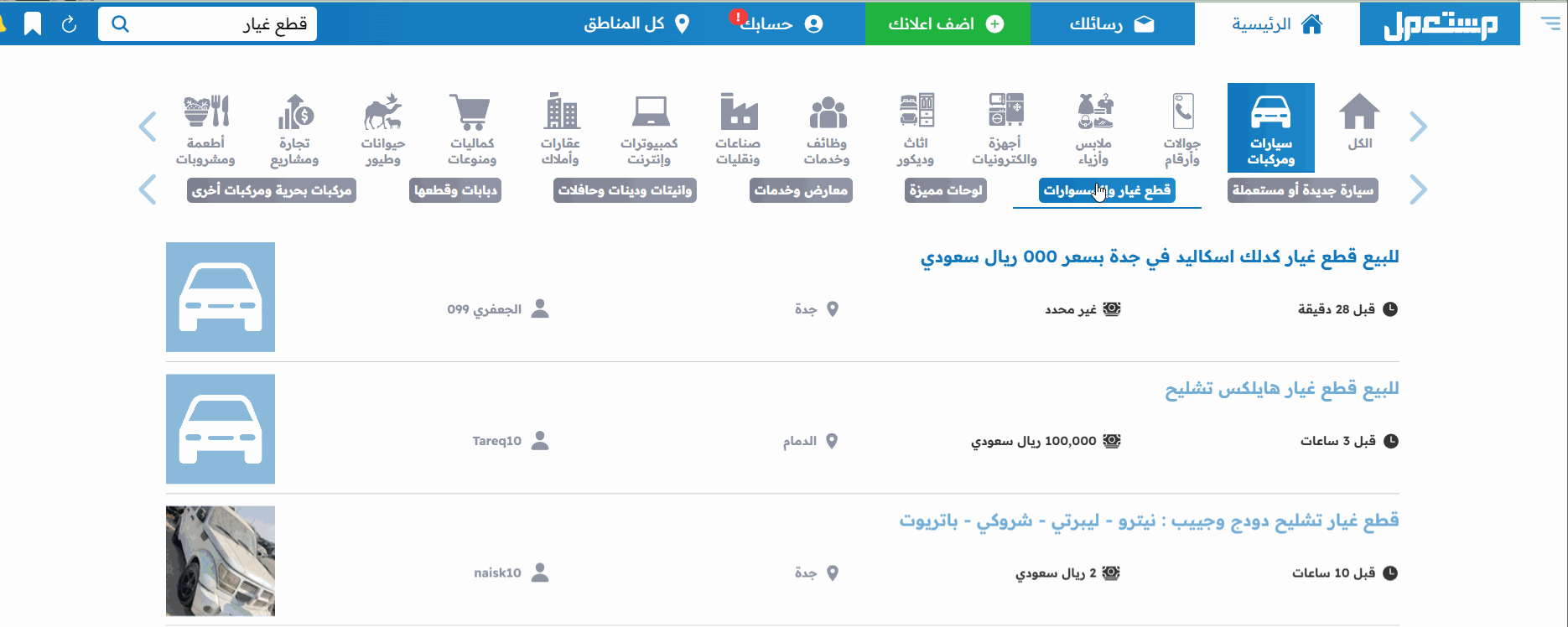Select the mobile phones and numbers category
This screenshot has height=627, width=1568.
[1182, 128]
